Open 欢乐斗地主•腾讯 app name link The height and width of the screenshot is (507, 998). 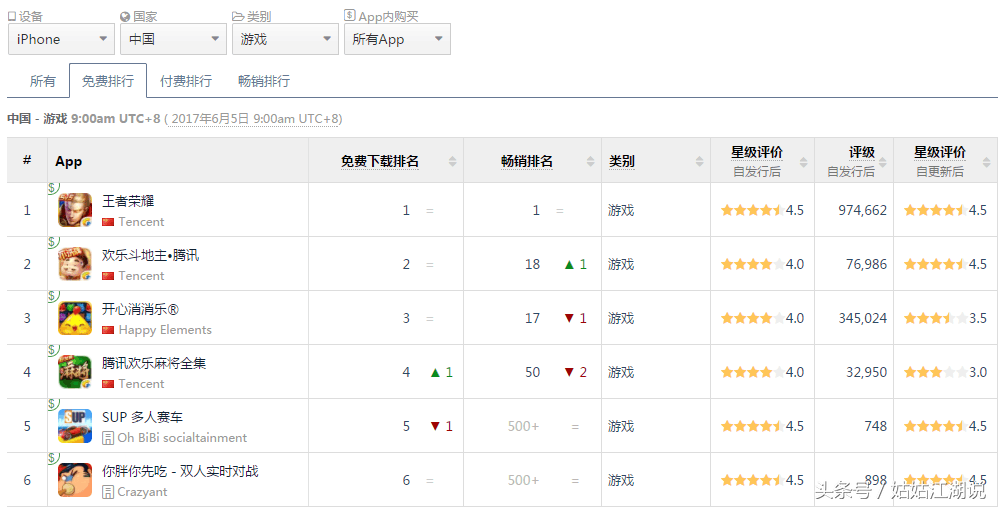[150, 255]
